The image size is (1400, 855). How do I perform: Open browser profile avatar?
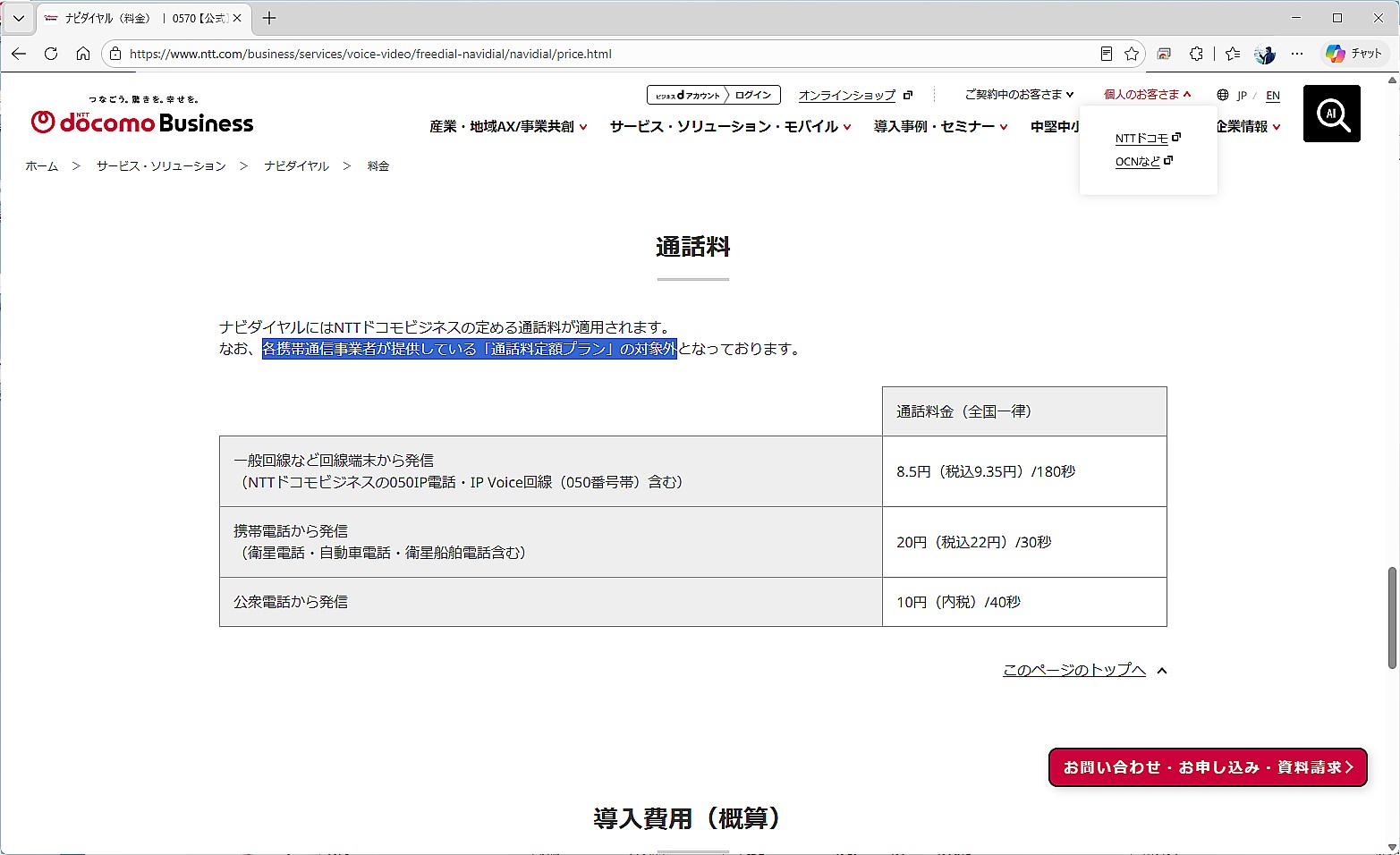1265,54
